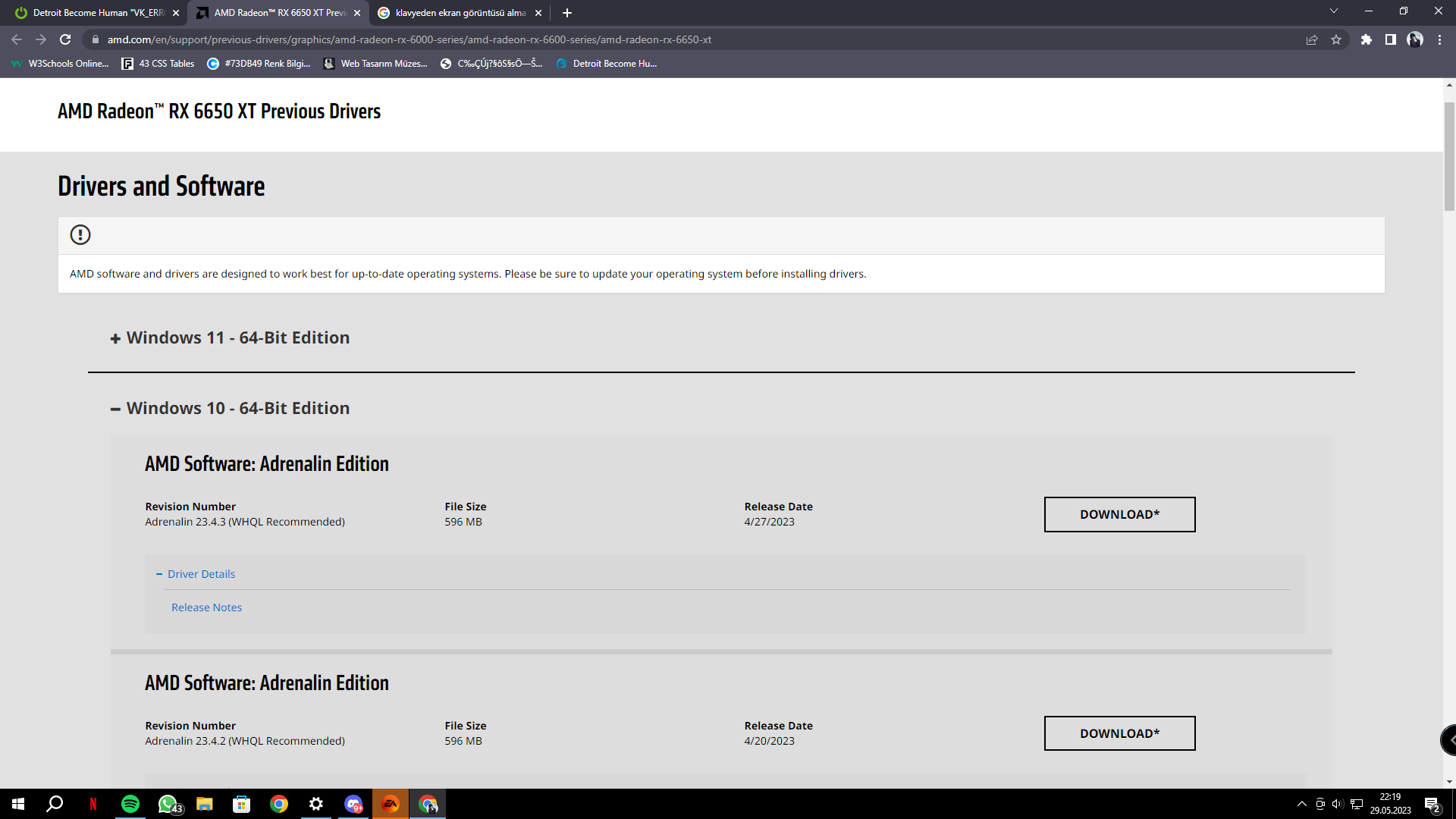
Task: Download Adrenalin 23.4.2 driver
Action: coord(1119,733)
